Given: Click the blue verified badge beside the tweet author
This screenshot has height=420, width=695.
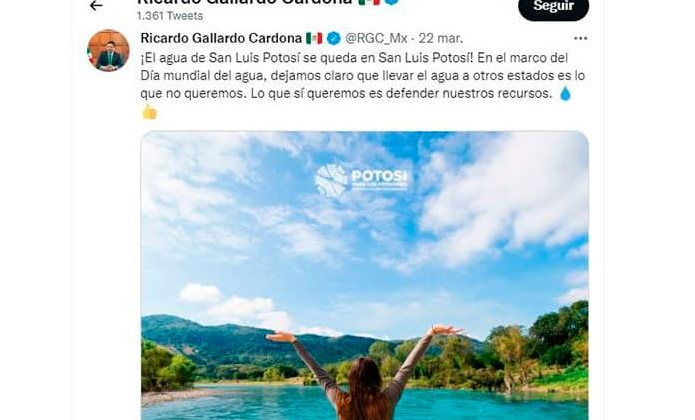Looking at the screenshot, I should click(334, 39).
